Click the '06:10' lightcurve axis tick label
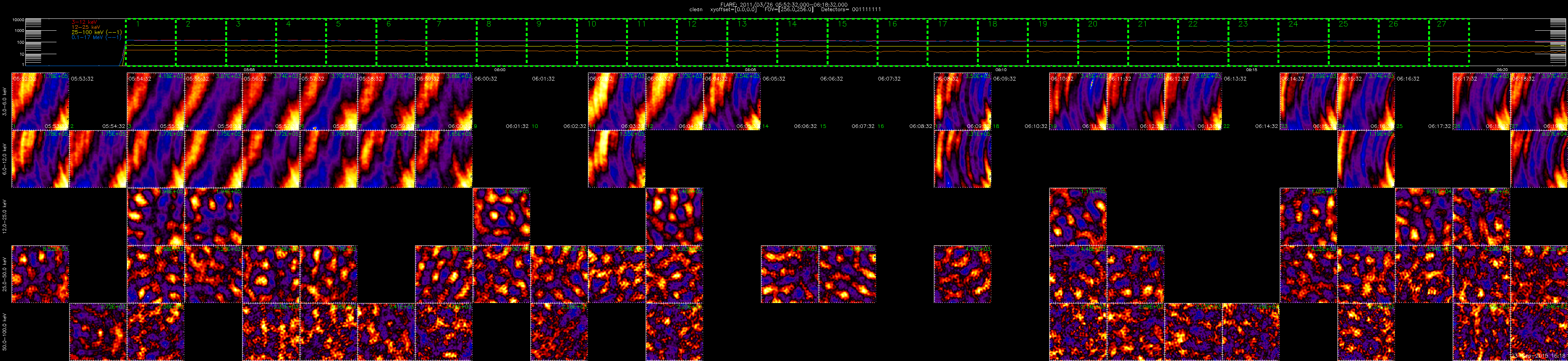 click(1001, 70)
